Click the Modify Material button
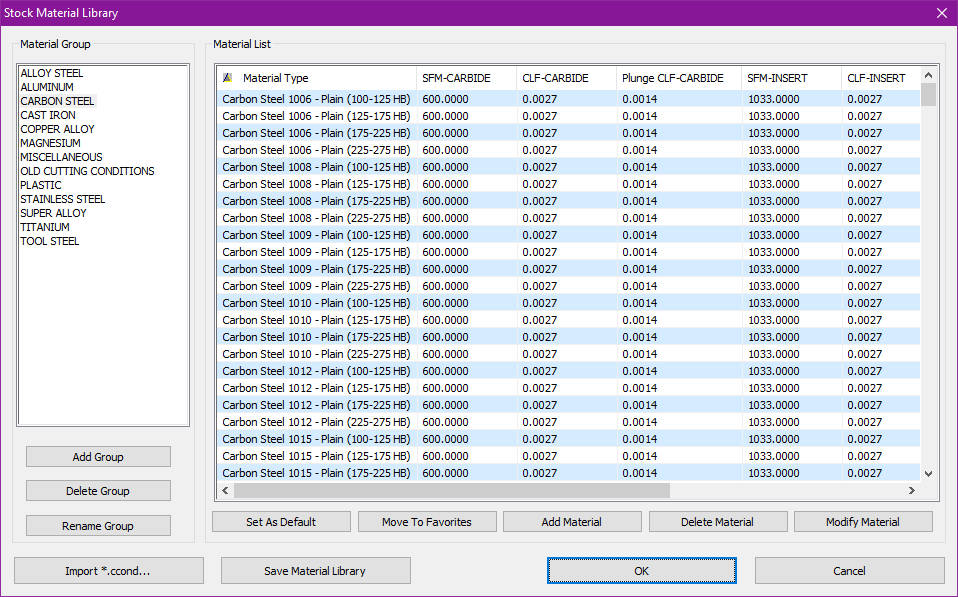The height and width of the screenshot is (597, 958). click(862, 521)
